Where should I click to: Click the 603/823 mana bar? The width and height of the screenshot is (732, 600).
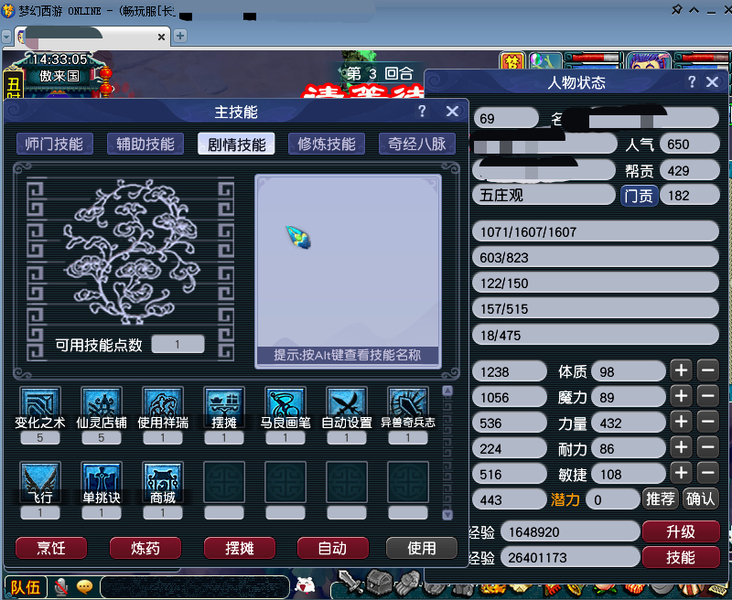[595, 257]
